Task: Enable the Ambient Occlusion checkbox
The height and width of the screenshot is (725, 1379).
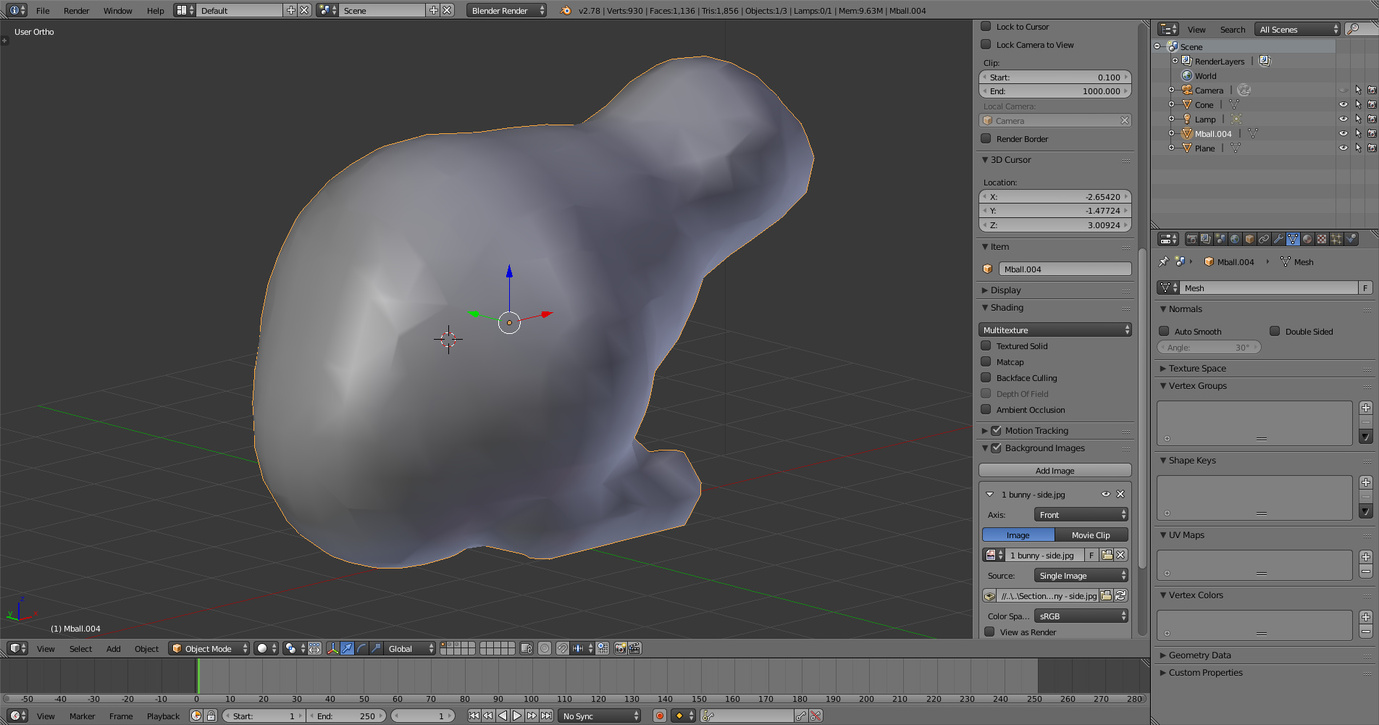Action: tap(987, 410)
